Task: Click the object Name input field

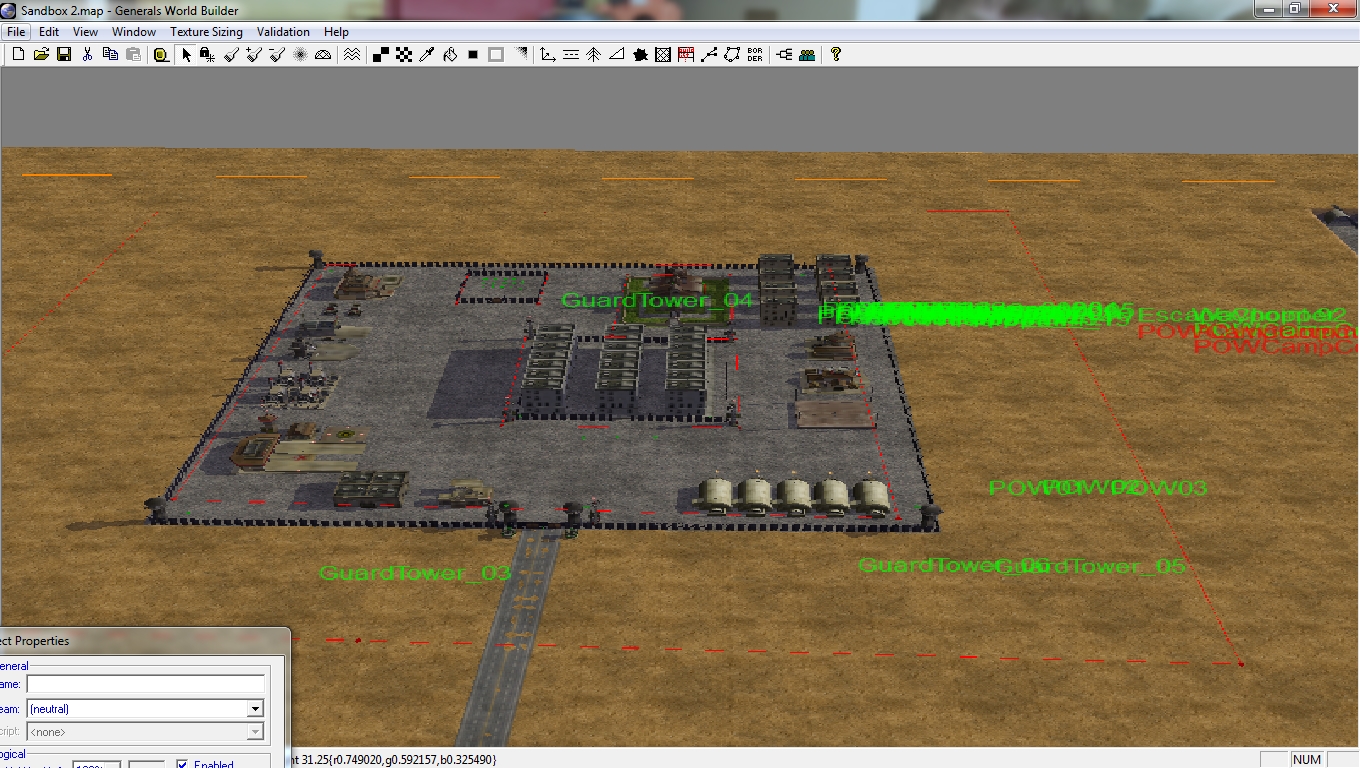Action: click(x=145, y=685)
